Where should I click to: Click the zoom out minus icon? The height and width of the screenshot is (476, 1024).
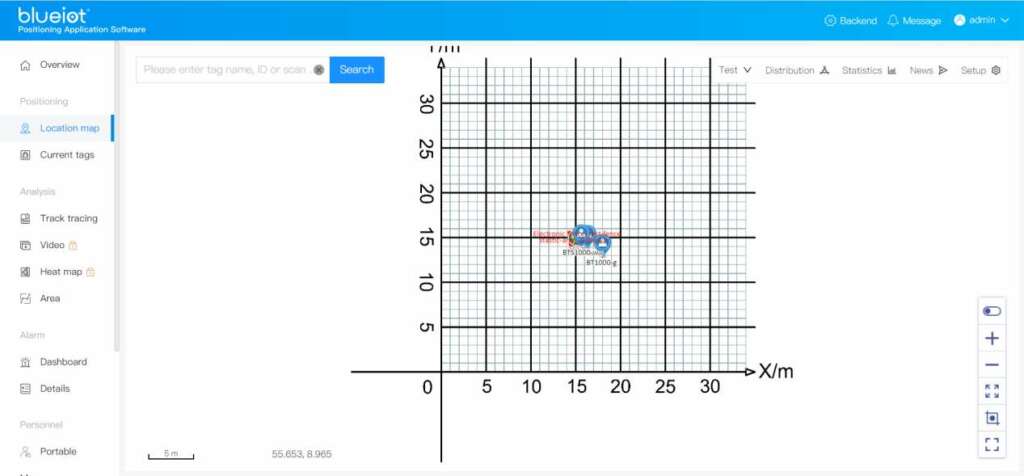coord(991,365)
